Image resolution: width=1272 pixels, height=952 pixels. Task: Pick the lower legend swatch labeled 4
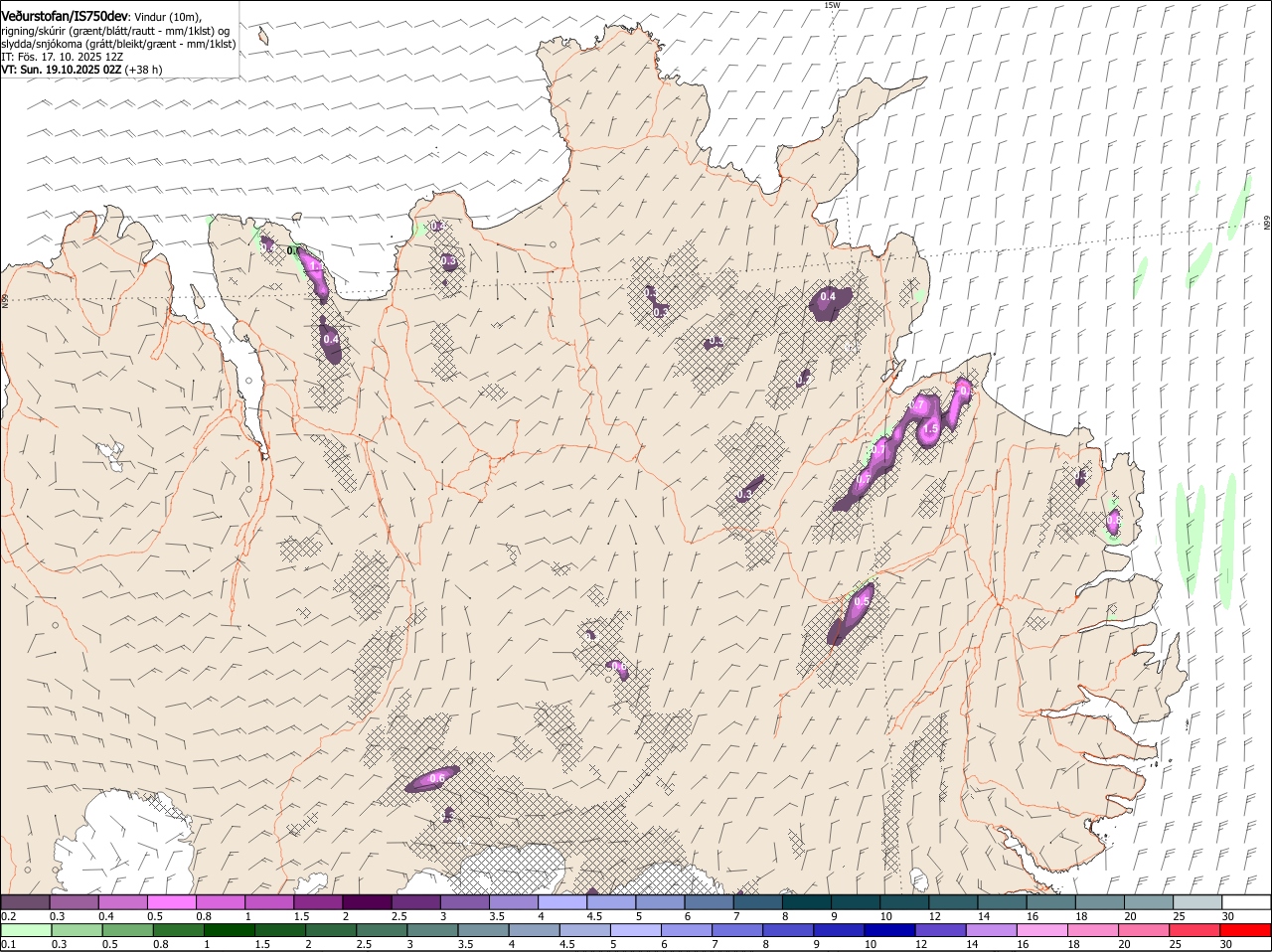(x=533, y=930)
